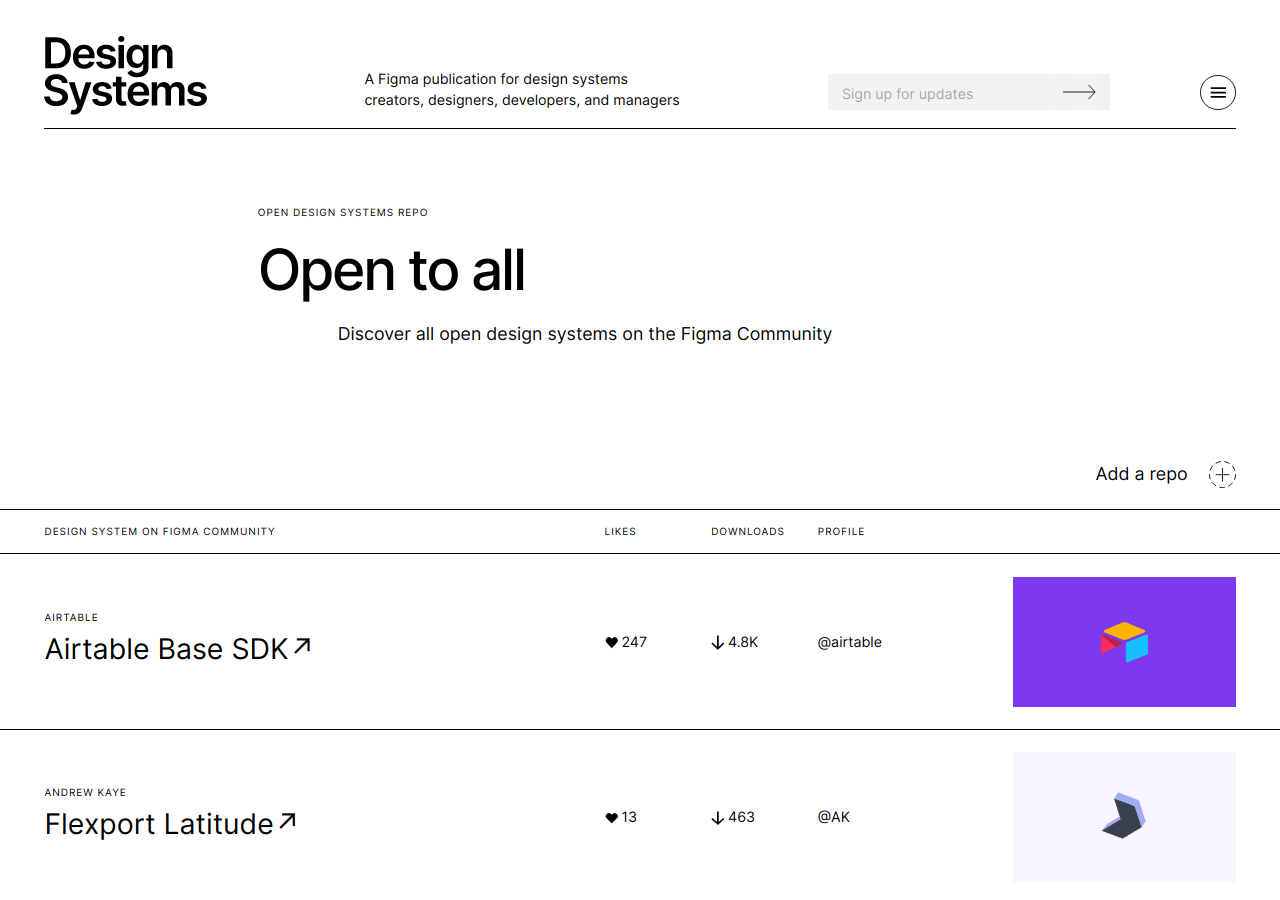The image size is (1280, 900).
Task: Click the 13 likes count
Action: 629,817
